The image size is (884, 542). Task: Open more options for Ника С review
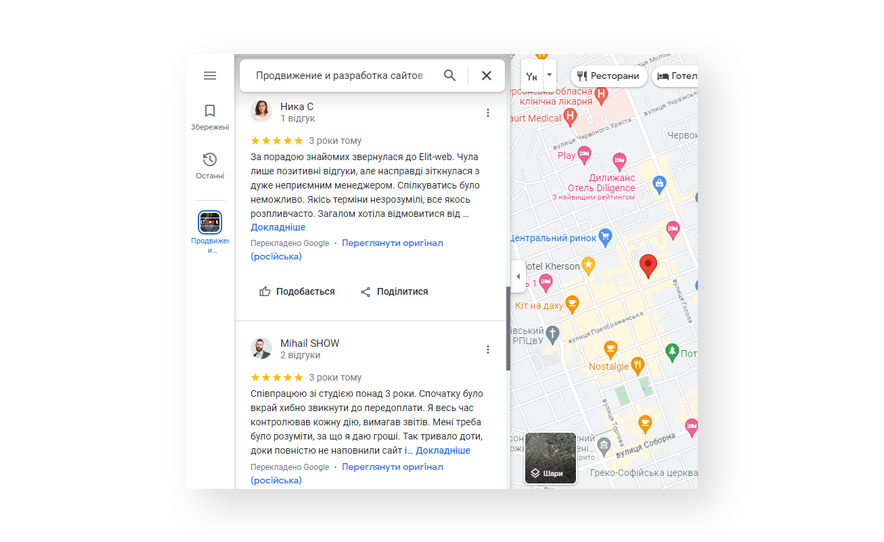pyautogui.click(x=488, y=113)
